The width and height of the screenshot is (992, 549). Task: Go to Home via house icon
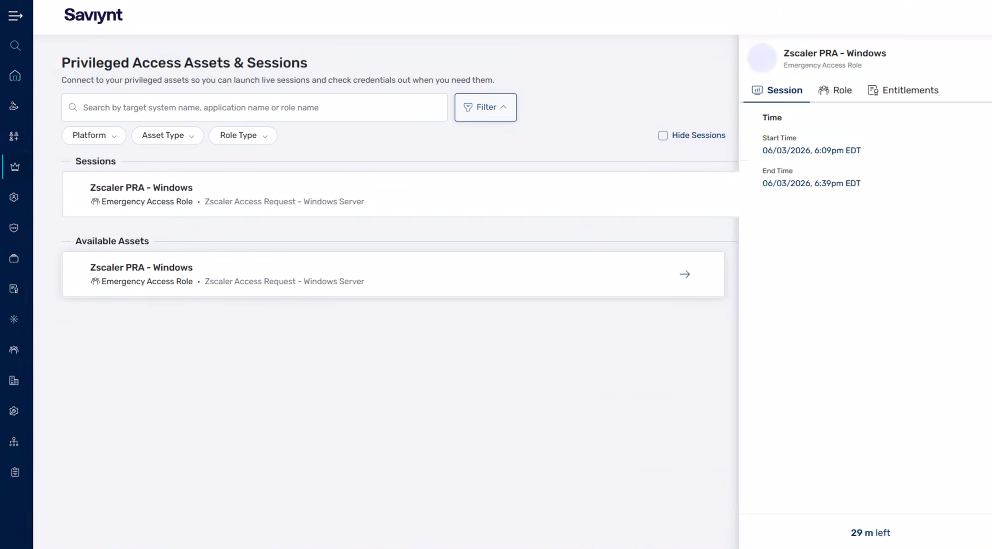(x=15, y=76)
